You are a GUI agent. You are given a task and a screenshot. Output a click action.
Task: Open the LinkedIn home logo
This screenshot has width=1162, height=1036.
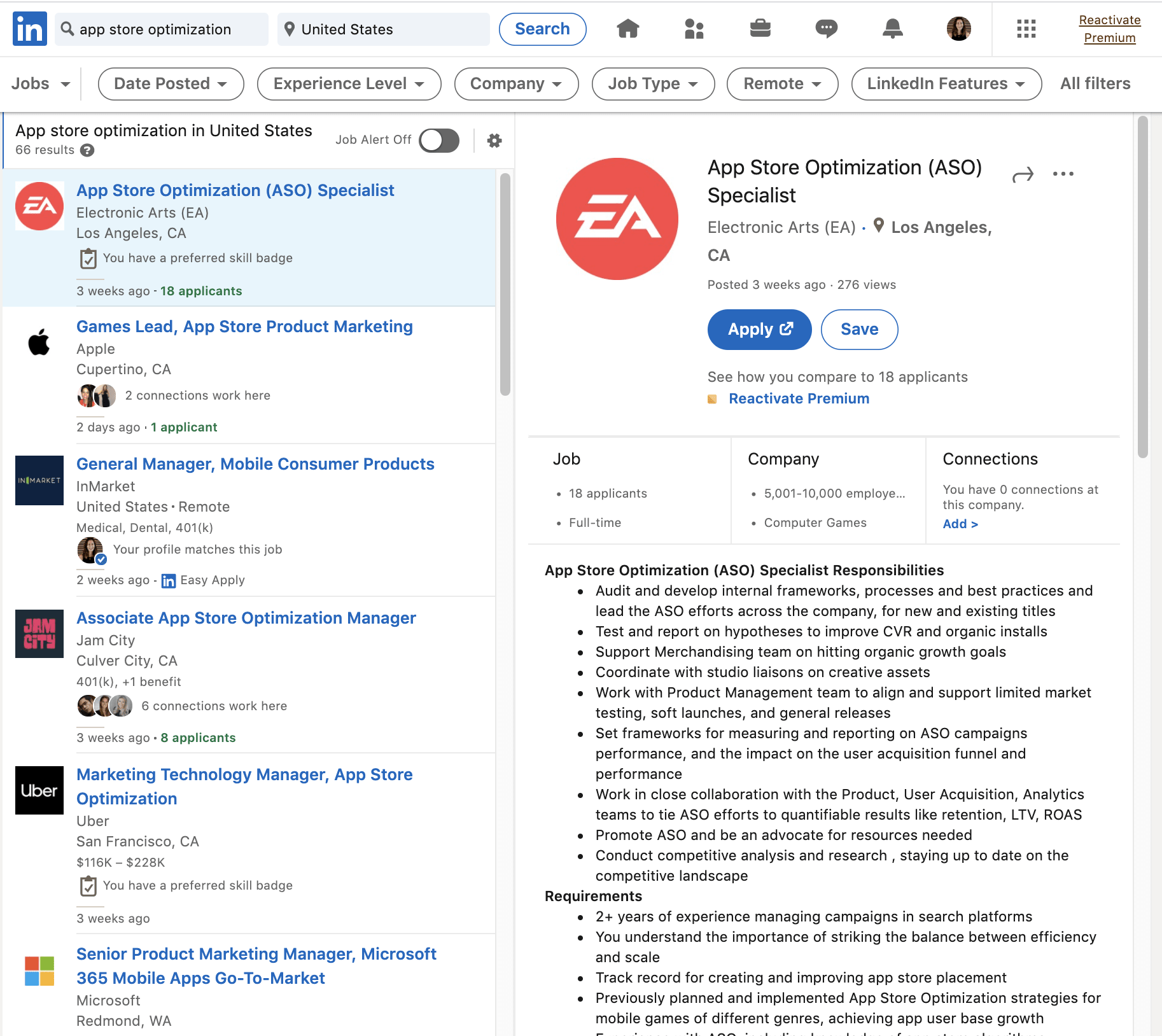30,29
